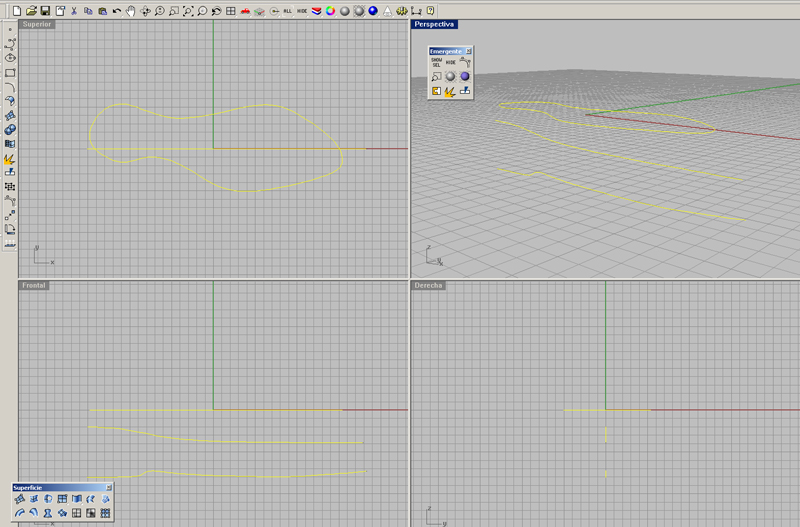Zoom extents of the viewport
800x527 pixels.
coord(188,11)
